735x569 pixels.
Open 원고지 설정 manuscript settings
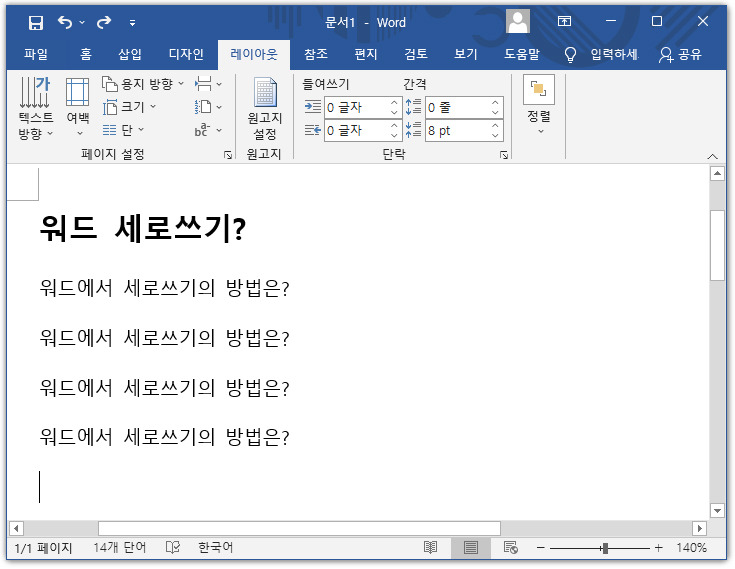click(x=264, y=109)
